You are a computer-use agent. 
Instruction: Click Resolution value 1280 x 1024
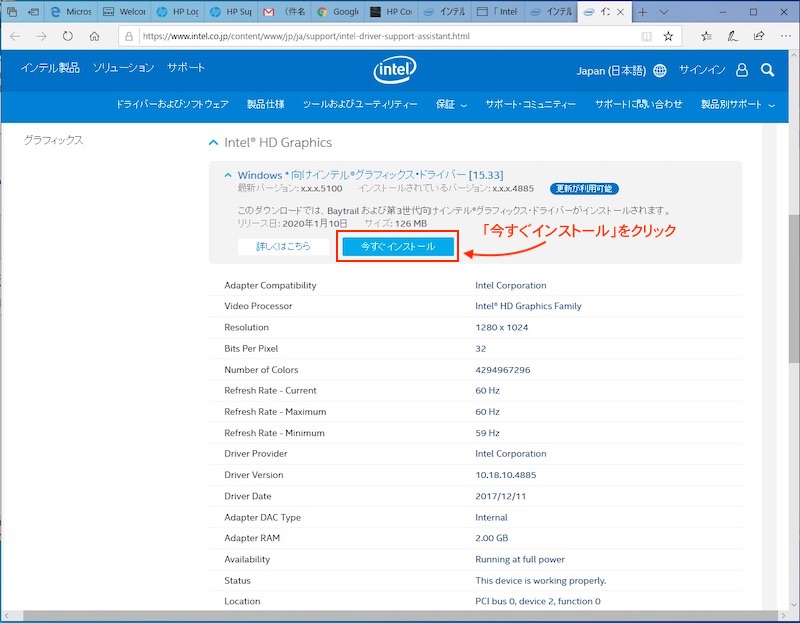point(502,328)
